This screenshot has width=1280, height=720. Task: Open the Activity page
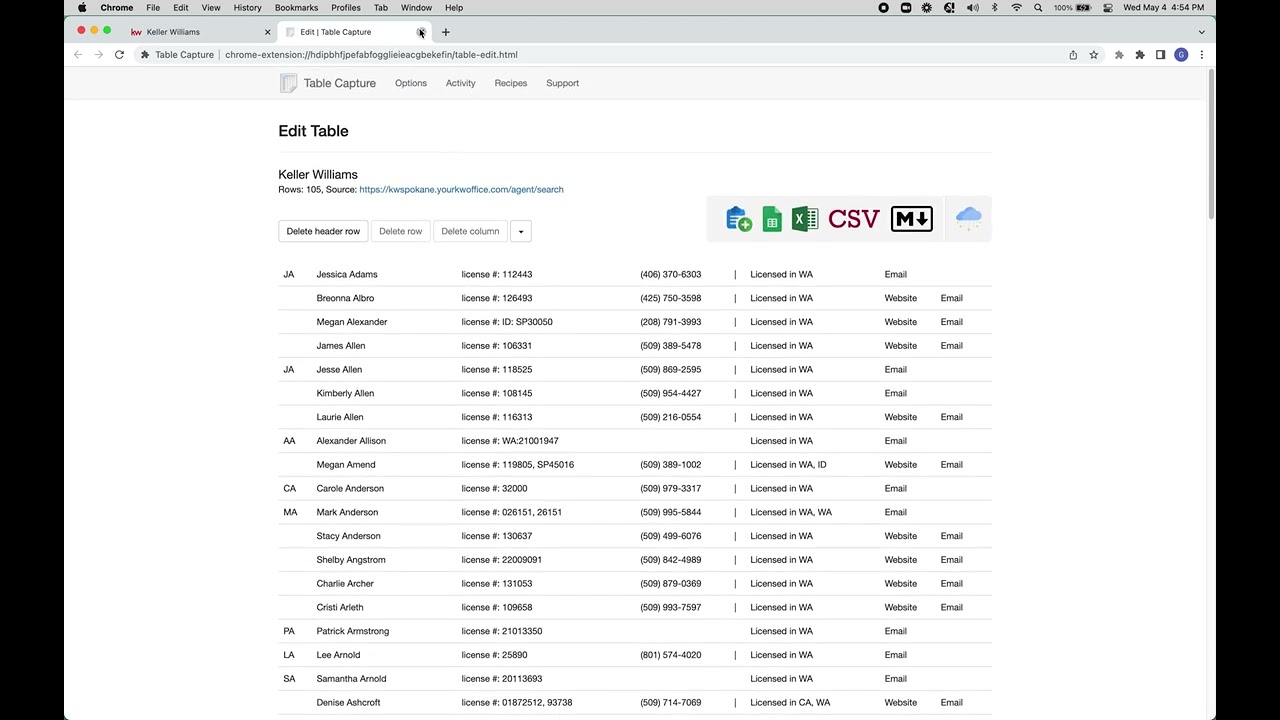click(461, 83)
